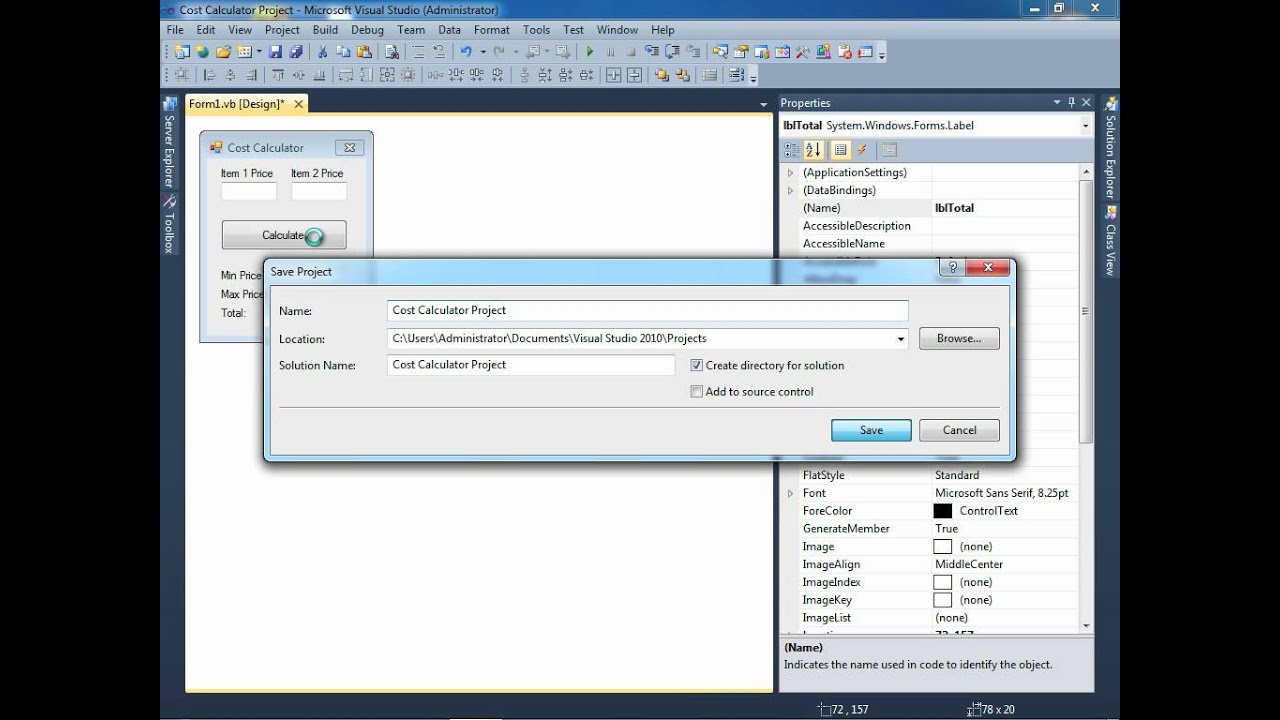Click the Align Lefts layout icon
This screenshot has width=1280, height=720.
pyautogui.click(x=209, y=75)
